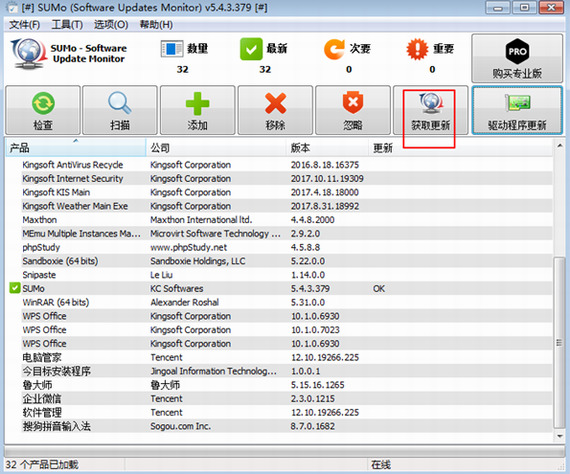Select the WinRAR (64 bits) row
The height and width of the screenshot is (474, 570).
pos(279,302)
